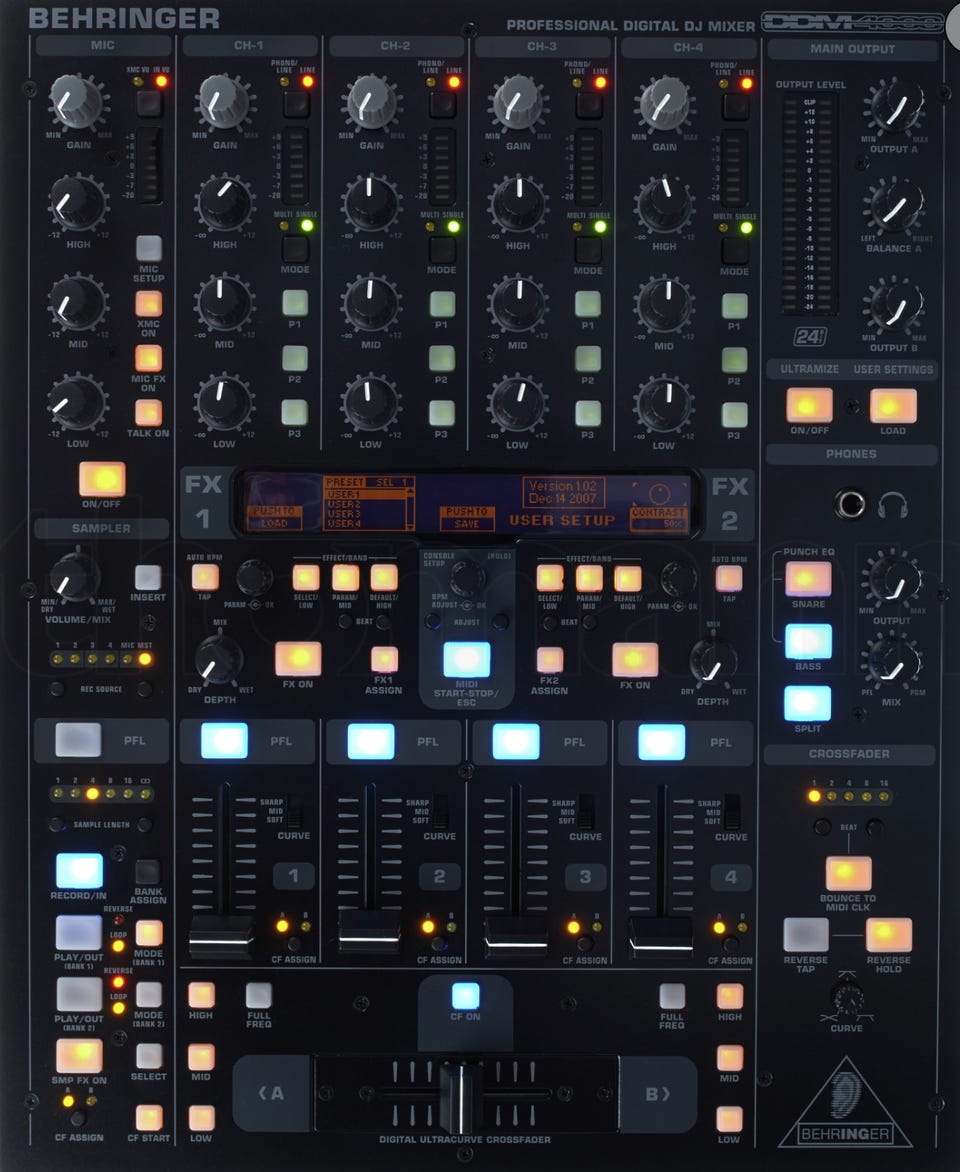Click the CH-1 GAIN knob
This screenshot has width=960, height=1172.
point(222,102)
